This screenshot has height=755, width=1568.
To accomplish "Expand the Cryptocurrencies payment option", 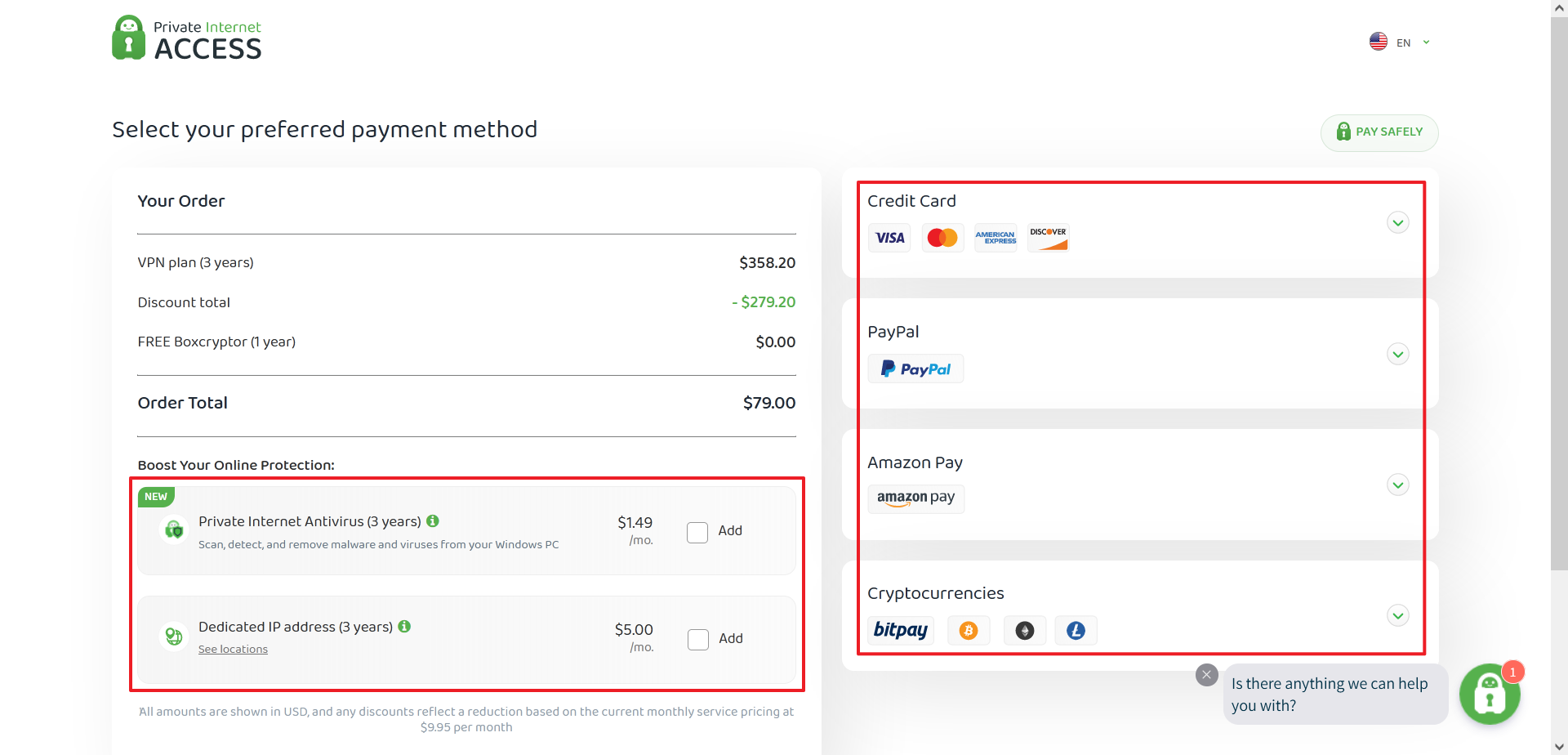I will point(1398,615).
